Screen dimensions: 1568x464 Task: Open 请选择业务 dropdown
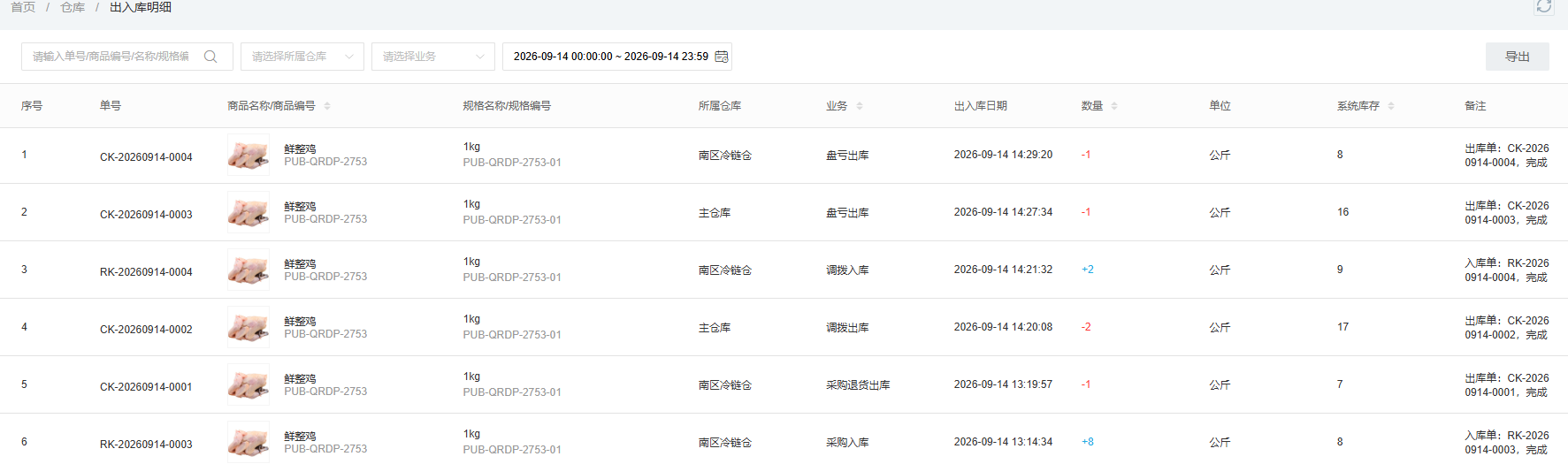[x=433, y=57]
